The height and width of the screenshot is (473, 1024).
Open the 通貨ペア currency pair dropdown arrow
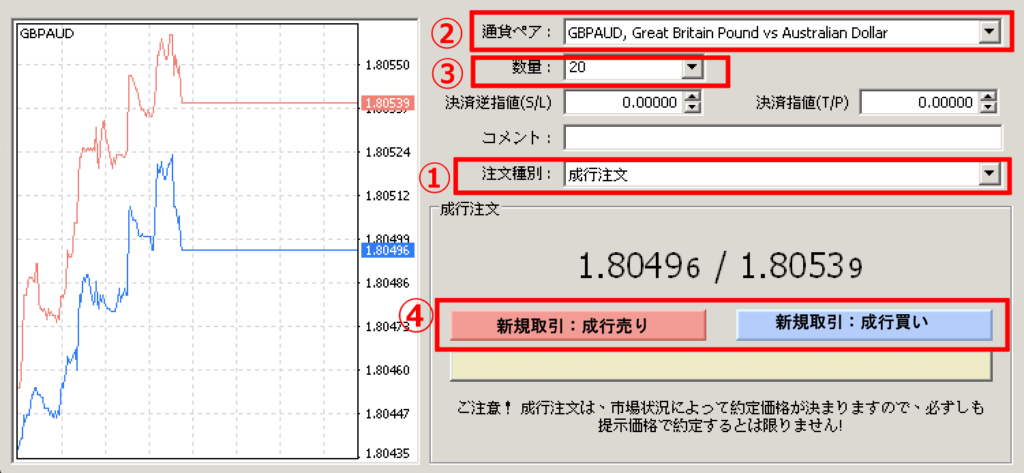point(989,33)
